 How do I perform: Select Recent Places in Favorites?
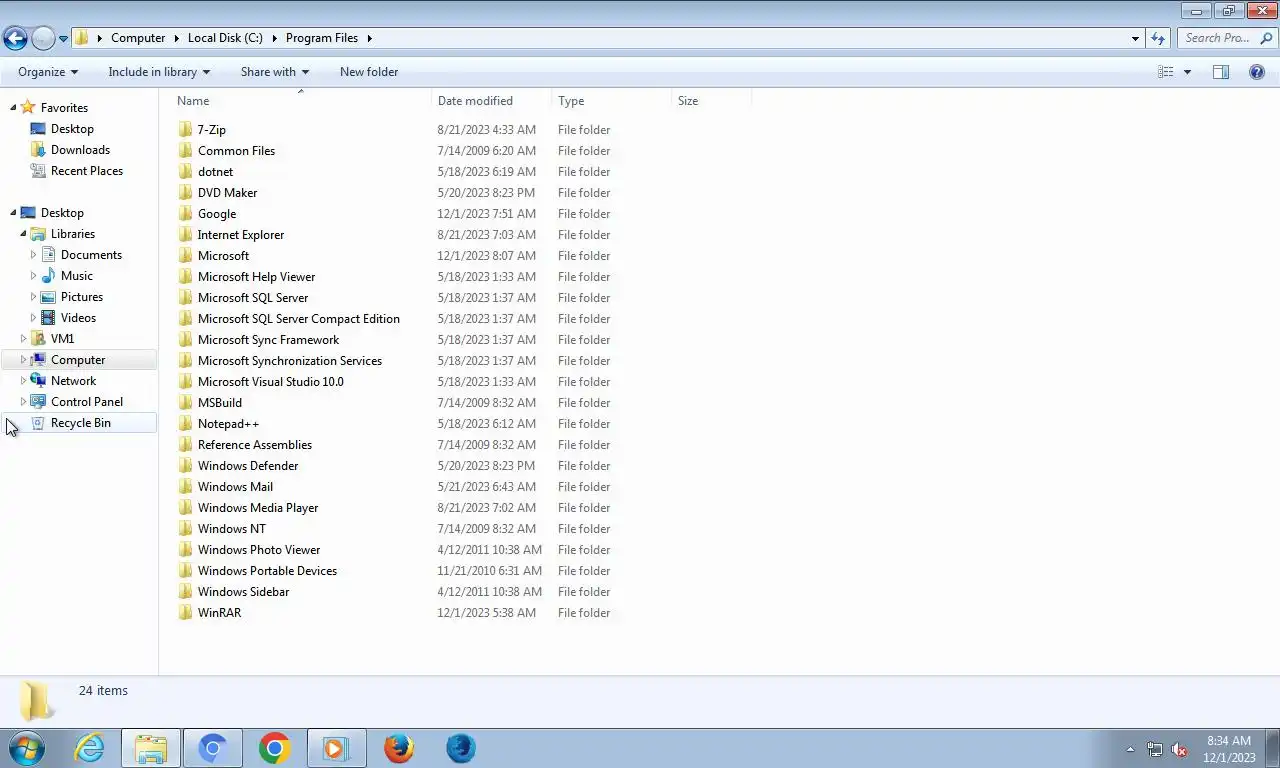(87, 171)
